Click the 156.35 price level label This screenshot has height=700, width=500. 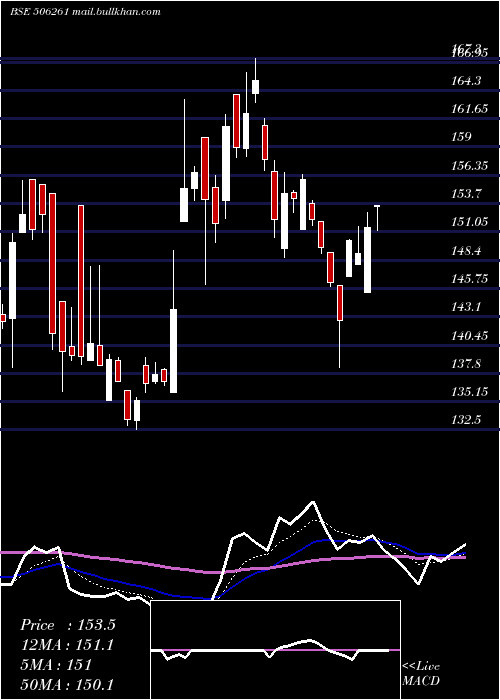tap(470, 166)
